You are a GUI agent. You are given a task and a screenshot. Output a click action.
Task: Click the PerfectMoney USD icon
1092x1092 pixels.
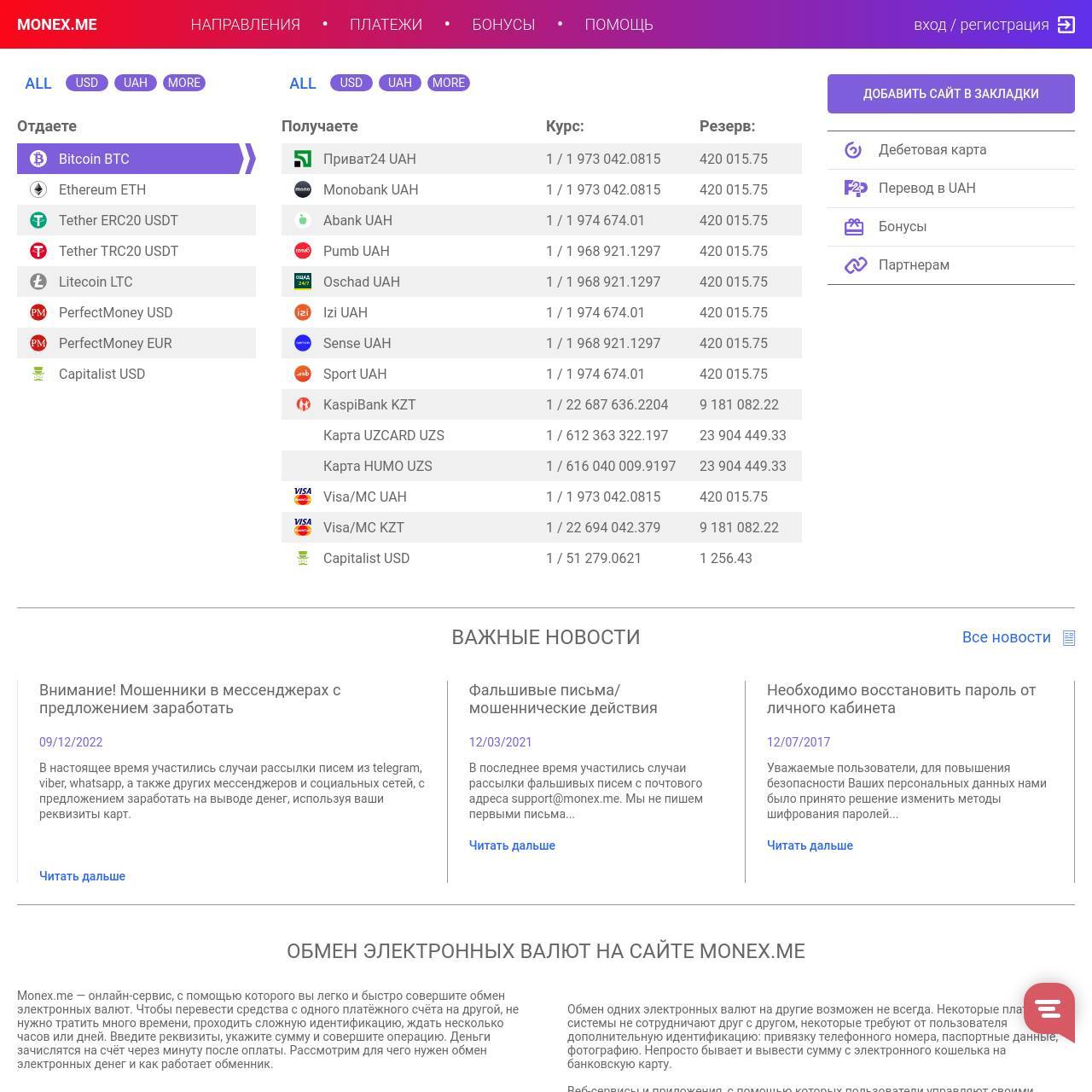[x=38, y=312]
